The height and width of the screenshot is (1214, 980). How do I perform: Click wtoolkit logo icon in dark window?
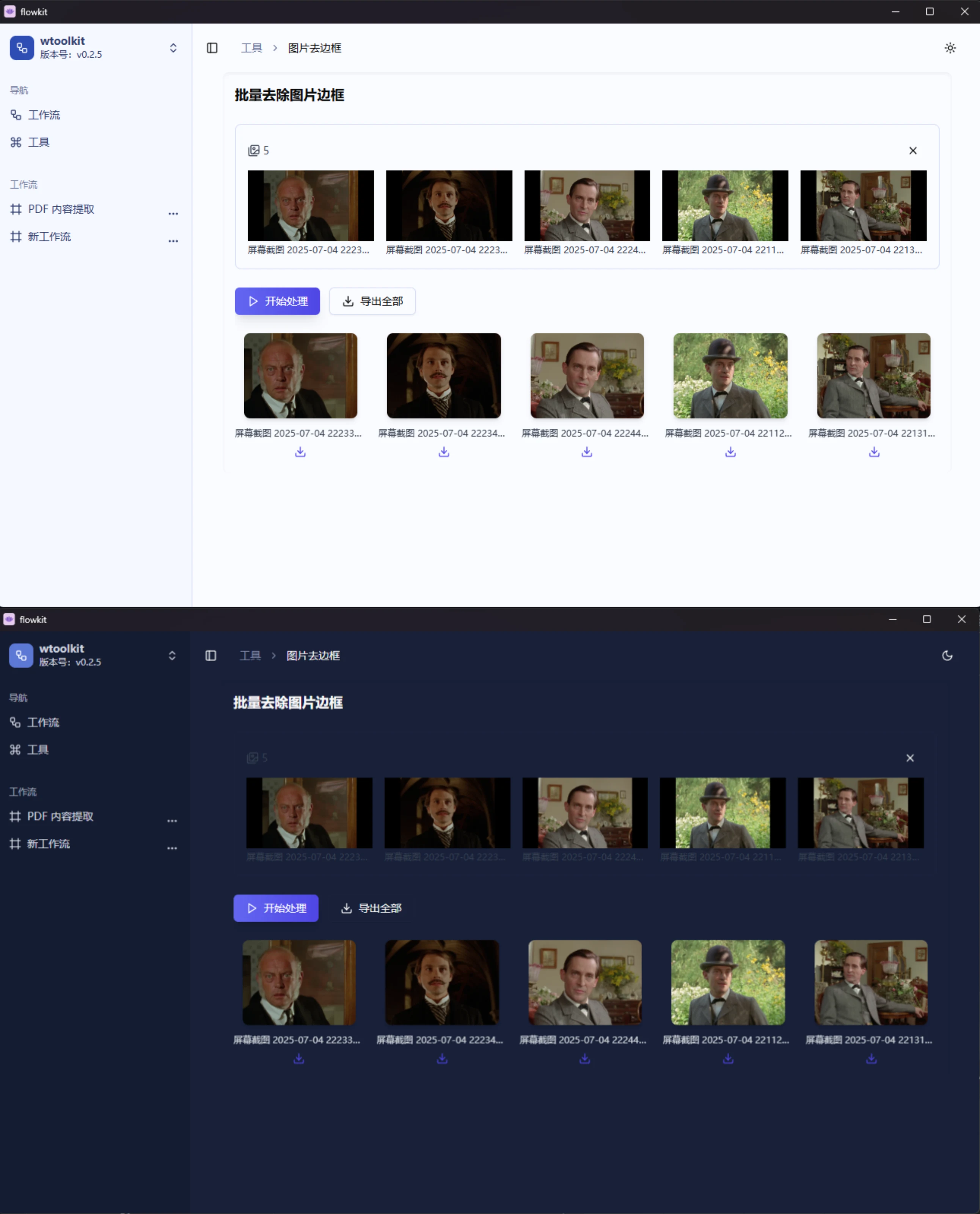pos(21,656)
